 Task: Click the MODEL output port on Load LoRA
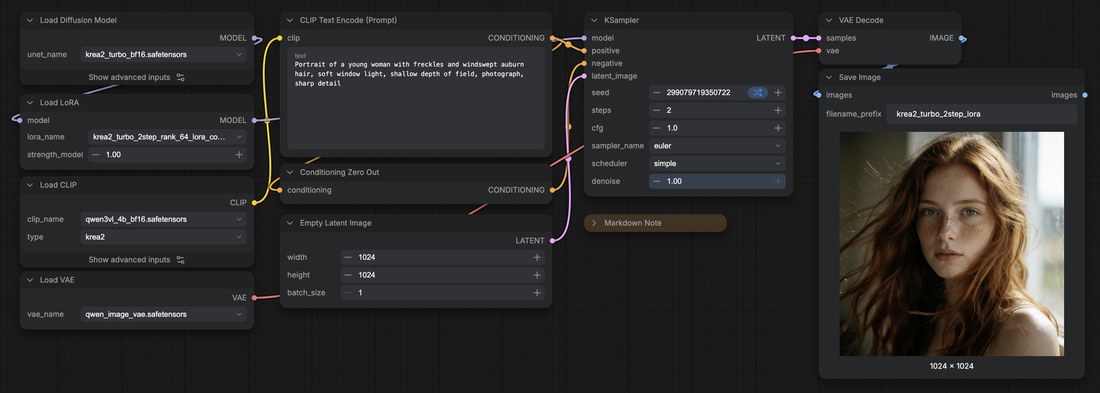254,121
